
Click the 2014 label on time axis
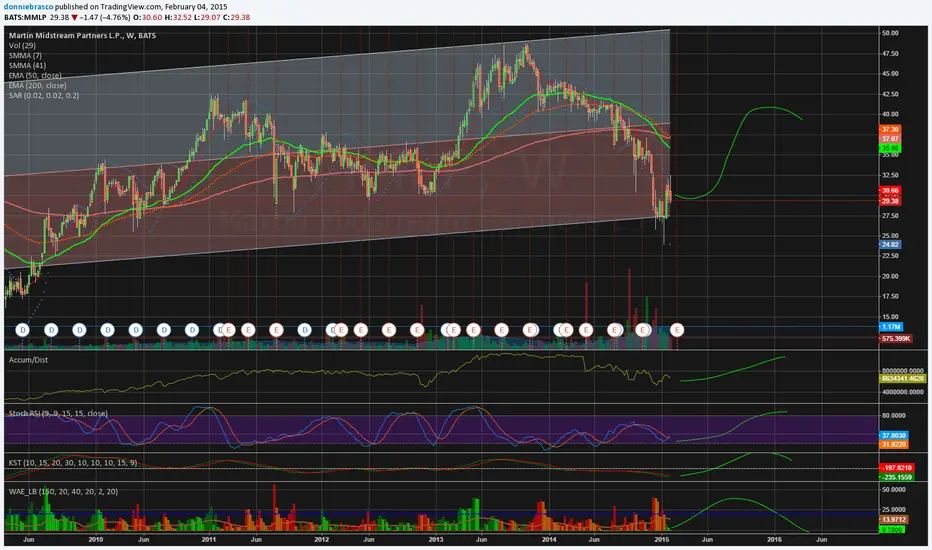pos(549,540)
